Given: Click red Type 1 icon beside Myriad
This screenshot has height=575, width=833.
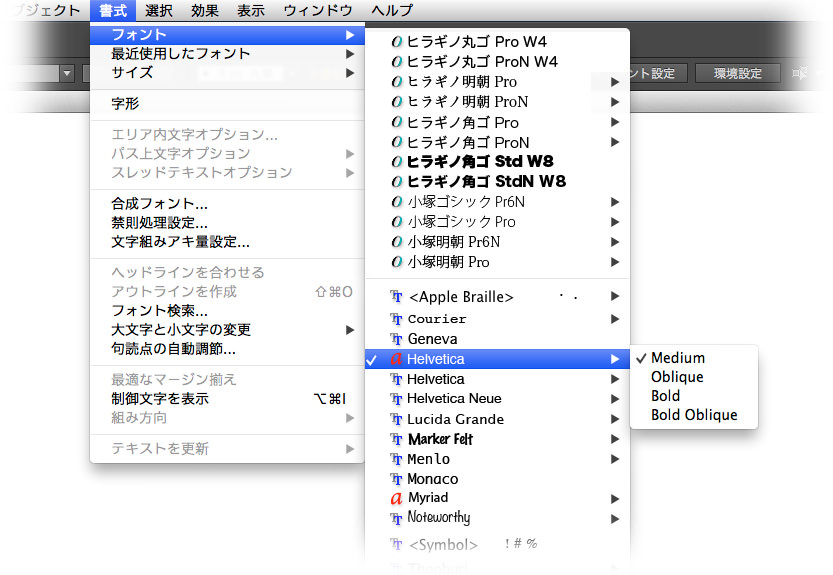Looking at the screenshot, I should (x=396, y=498).
